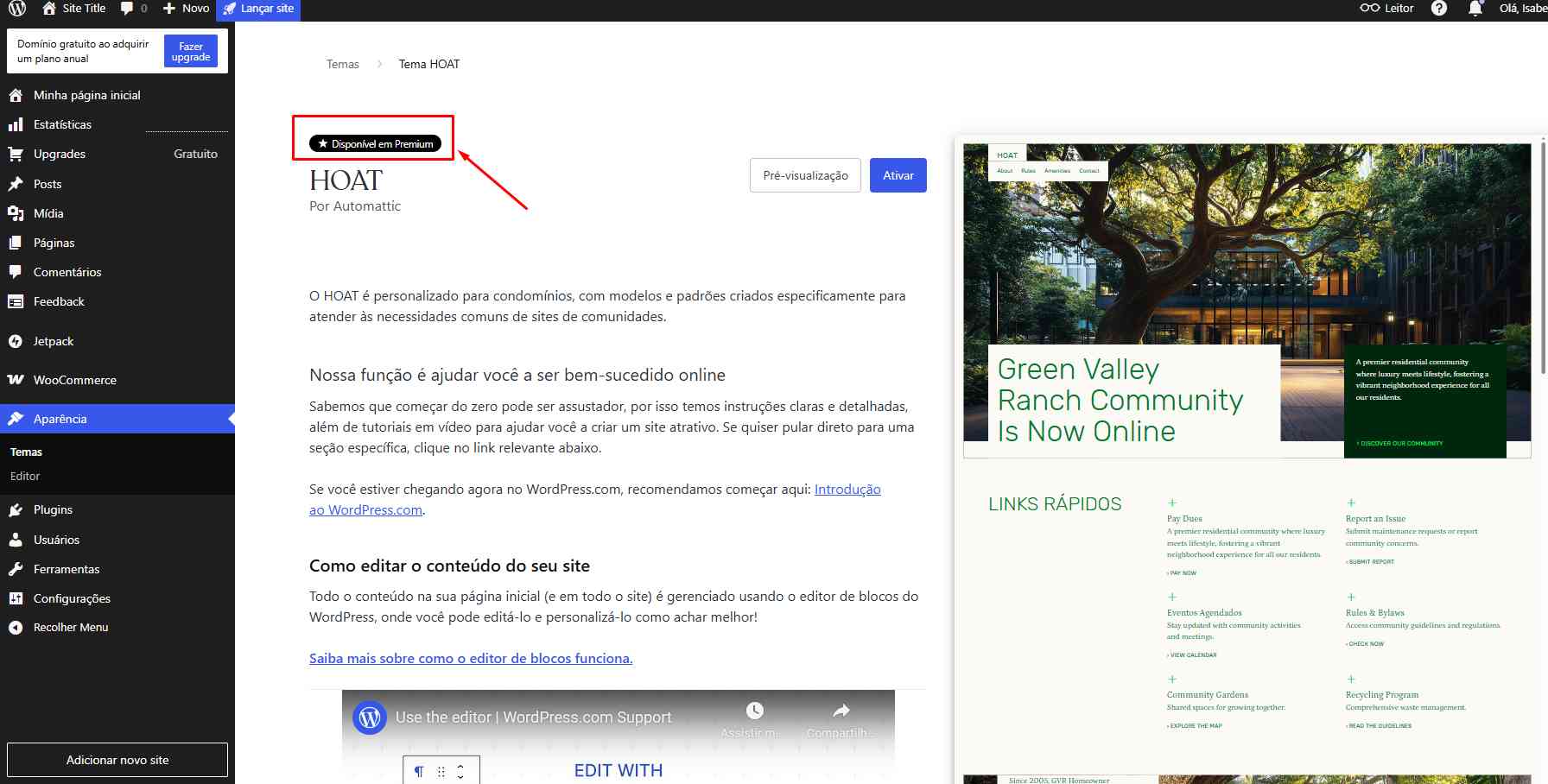Click the Site Title home icon
1548x784 pixels.
pyautogui.click(x=49, y=9)
